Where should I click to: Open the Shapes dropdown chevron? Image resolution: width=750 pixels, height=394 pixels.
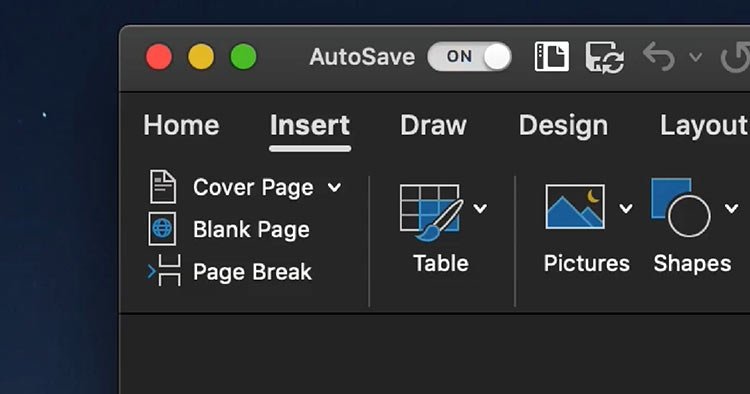pyautogui.click(x=731, y=208)
